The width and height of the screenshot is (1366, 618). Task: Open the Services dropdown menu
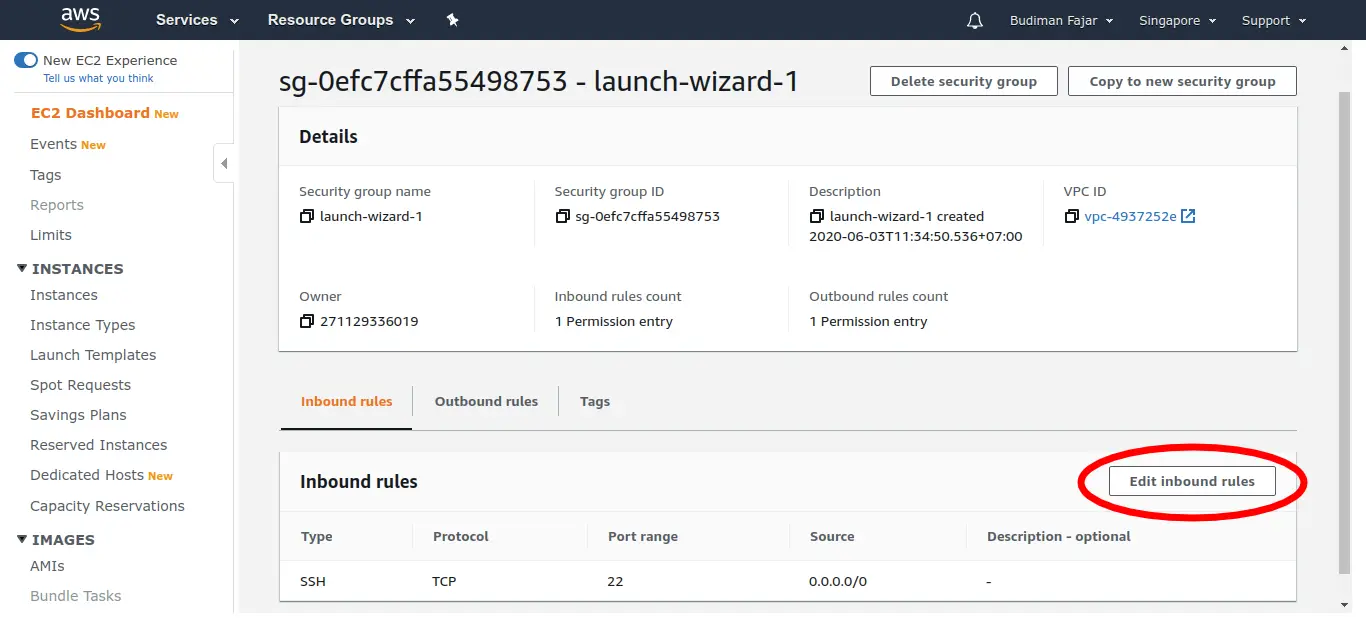coord(197,20)
